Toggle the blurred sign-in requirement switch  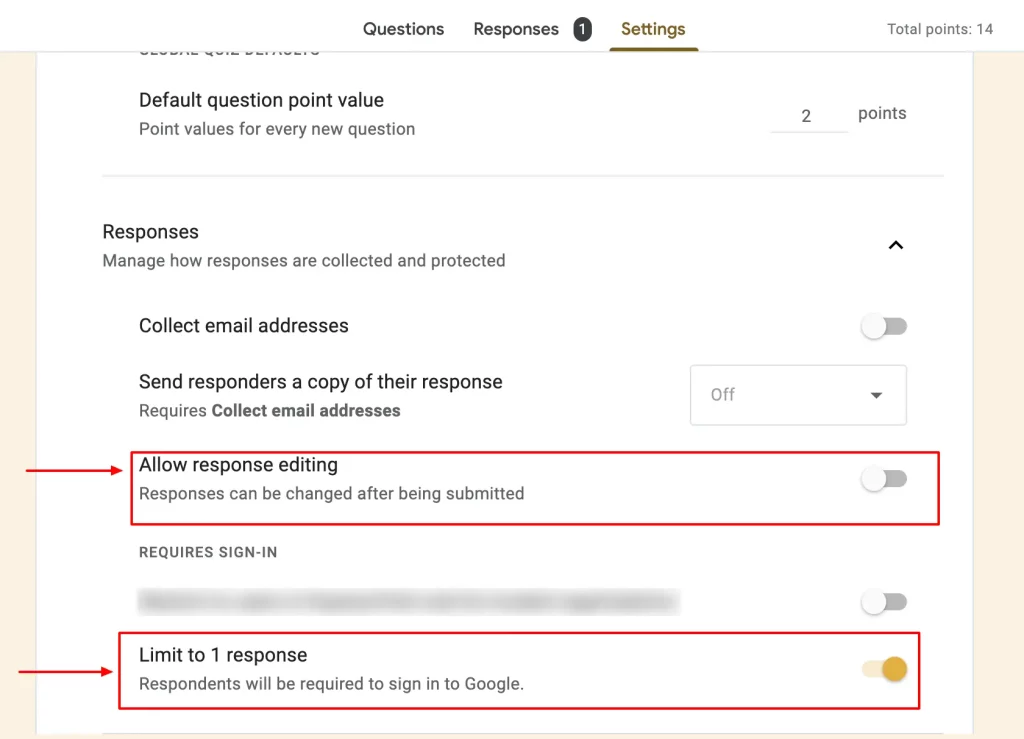884,602
